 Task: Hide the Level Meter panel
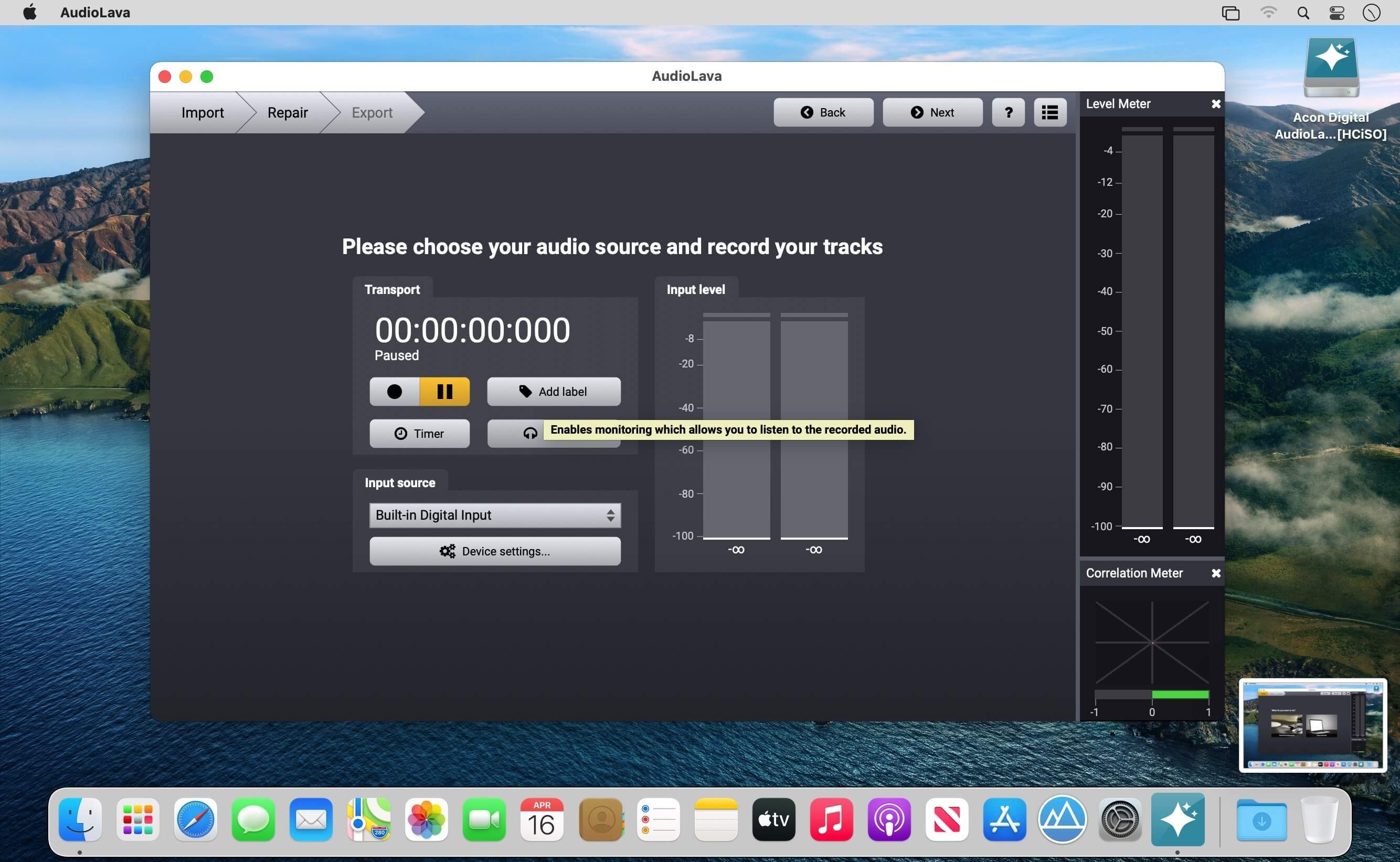point(1216,103)
